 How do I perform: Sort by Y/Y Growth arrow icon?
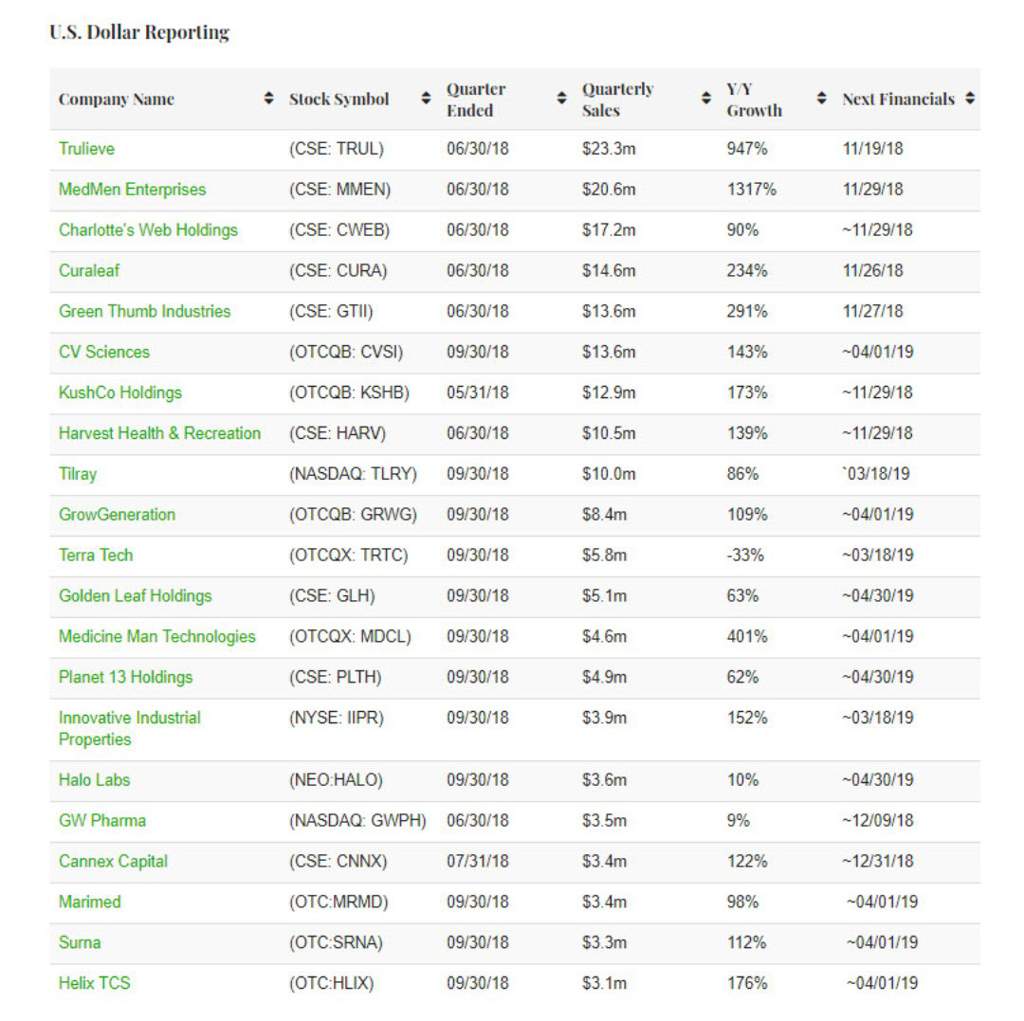click(822, 99)
